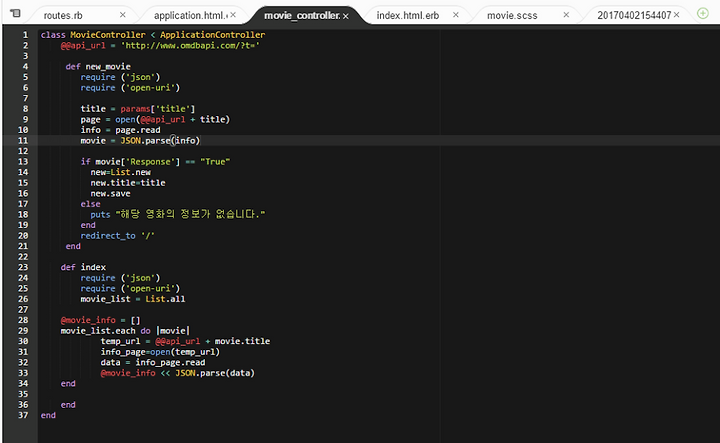Click 'class MovieController' text on line 1
Screen dimensions: 720x443
click(x=93, y=35)
